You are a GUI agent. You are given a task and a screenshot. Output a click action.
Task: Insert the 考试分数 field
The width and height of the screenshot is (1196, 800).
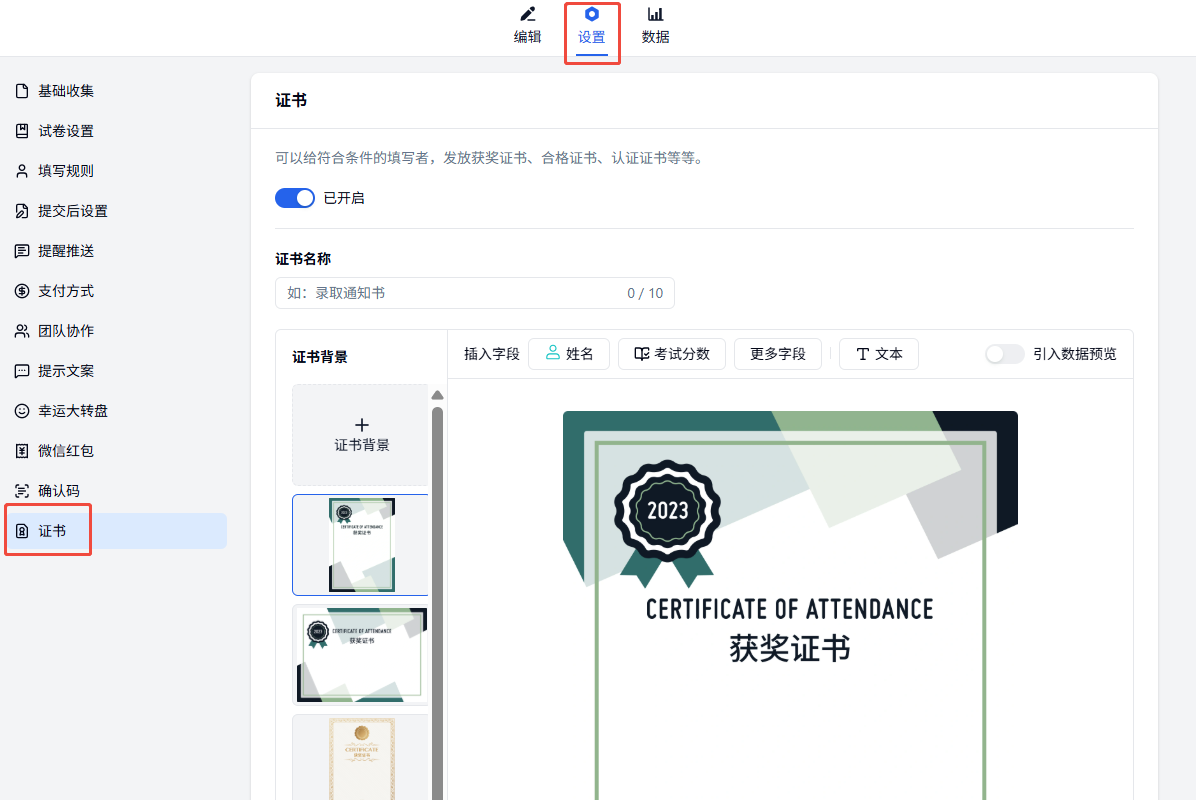point(671,354)
